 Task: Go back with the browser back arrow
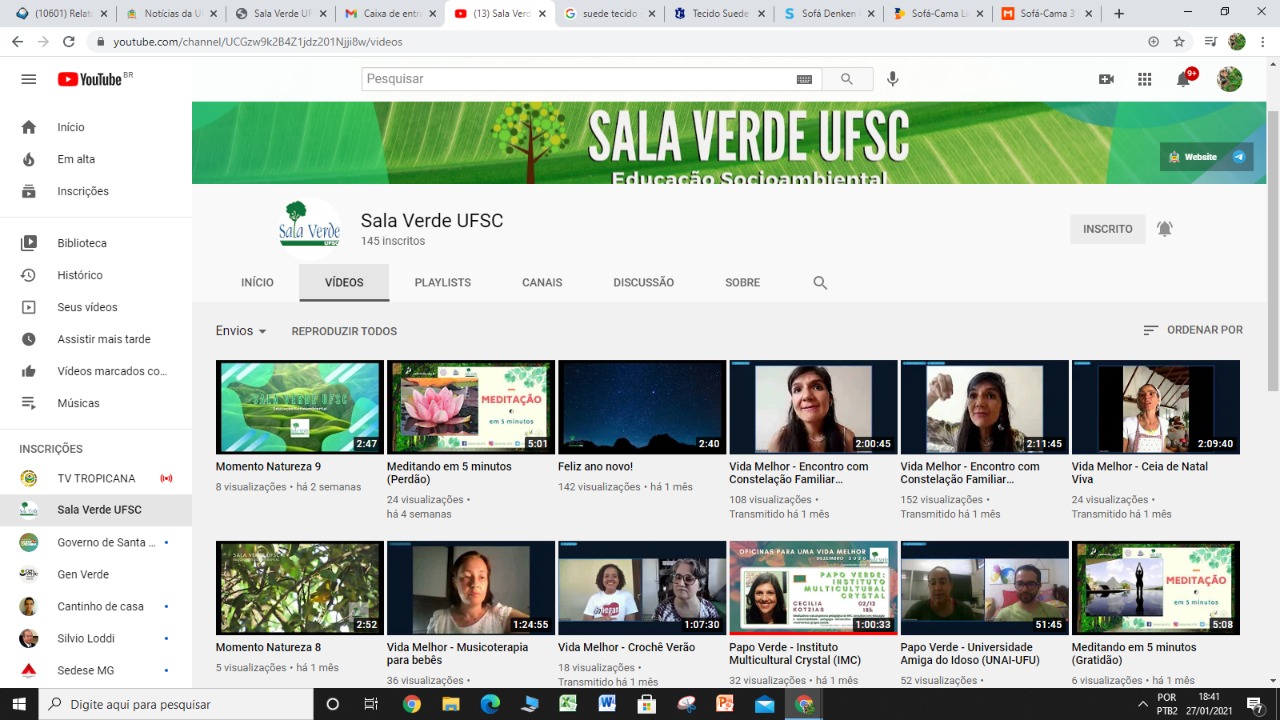tap(17, 42)
